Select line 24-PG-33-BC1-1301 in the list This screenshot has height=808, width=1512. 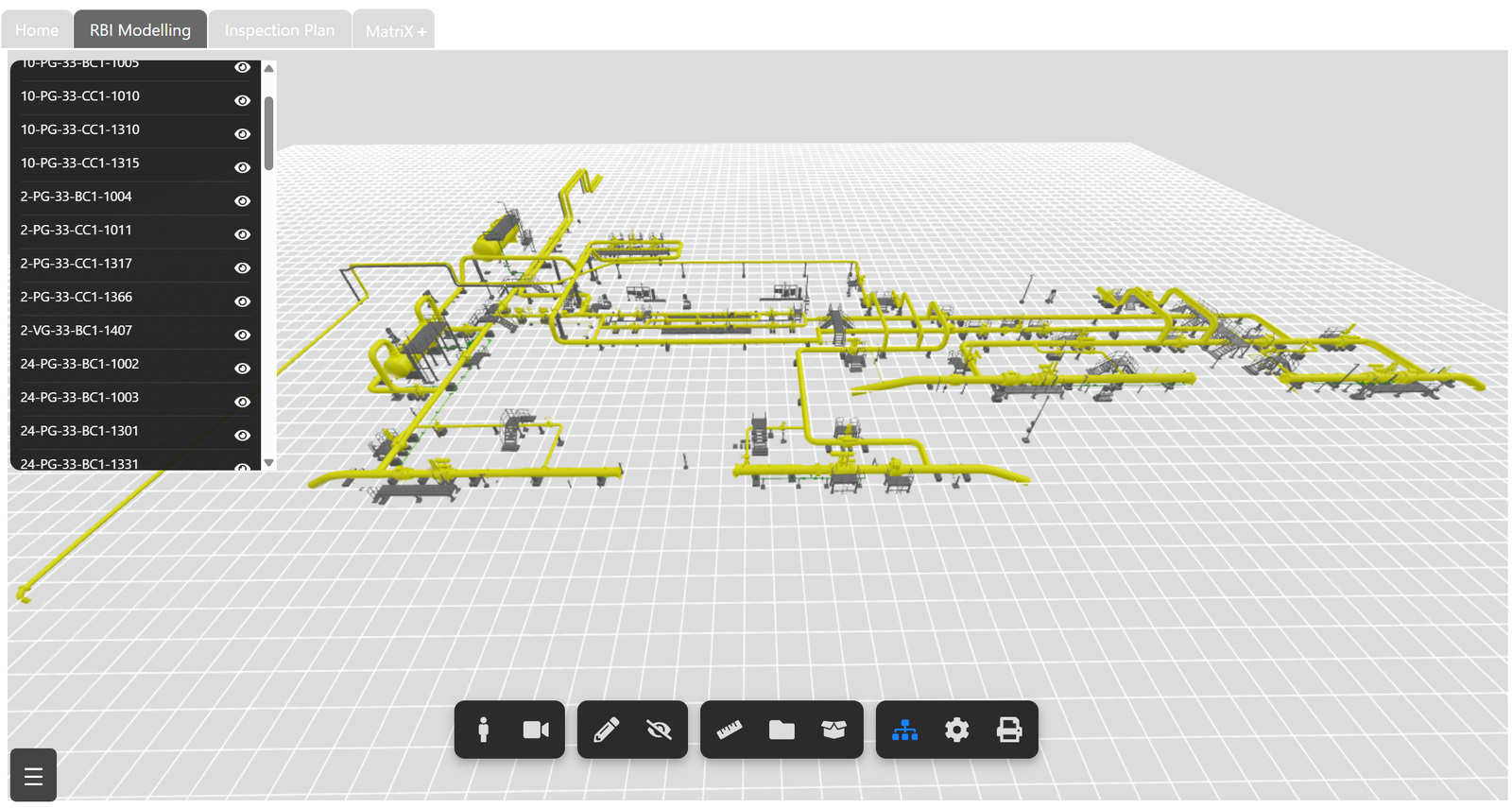pyautogui.click(x=79, y=431)
